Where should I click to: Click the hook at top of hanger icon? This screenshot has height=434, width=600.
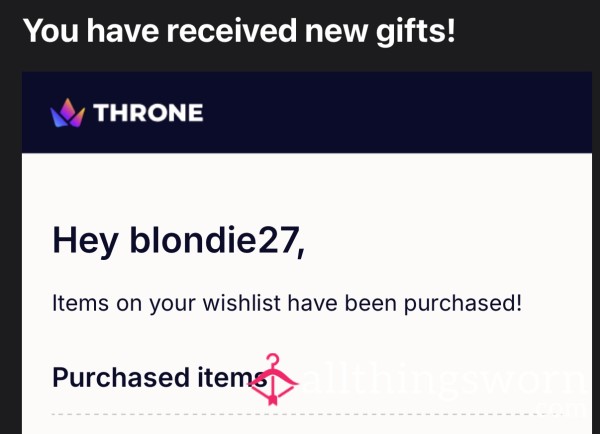tap(273, 361)
